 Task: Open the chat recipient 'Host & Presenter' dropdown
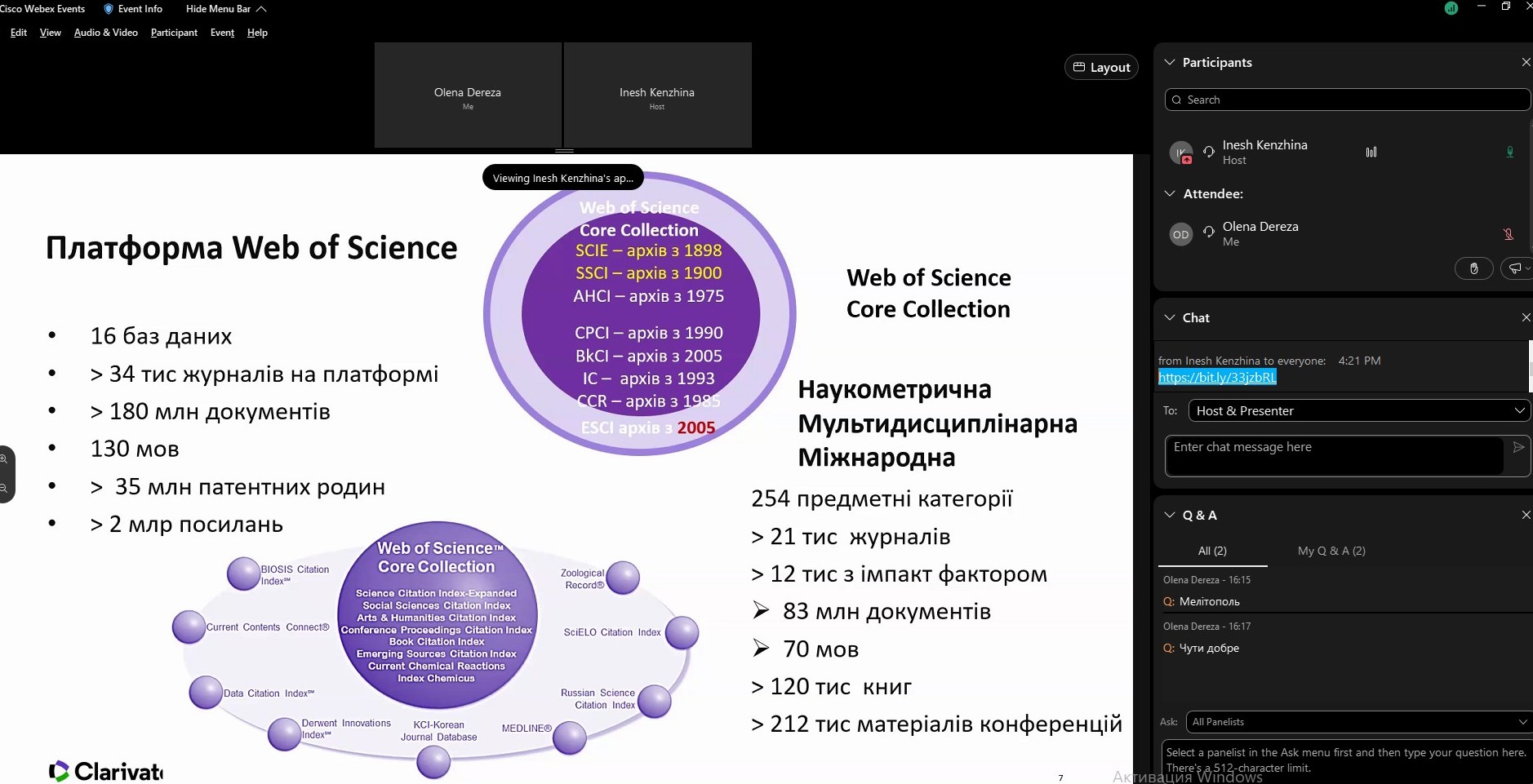click(1358, 410)
